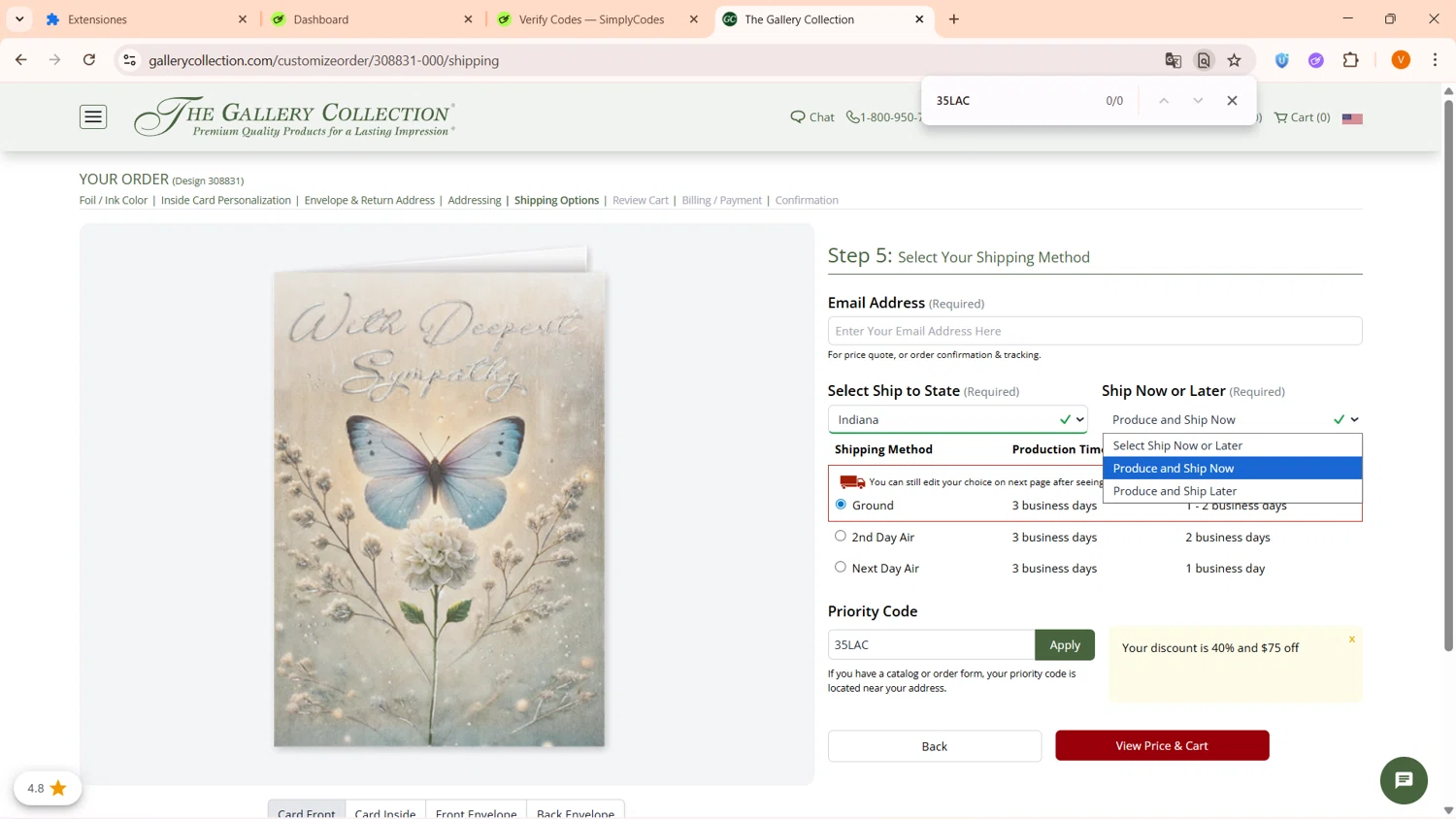Open the floating chat bubble
The height and width of the screenshot is (819, 1456).
pyautogui.click(x=1404, y=780)
